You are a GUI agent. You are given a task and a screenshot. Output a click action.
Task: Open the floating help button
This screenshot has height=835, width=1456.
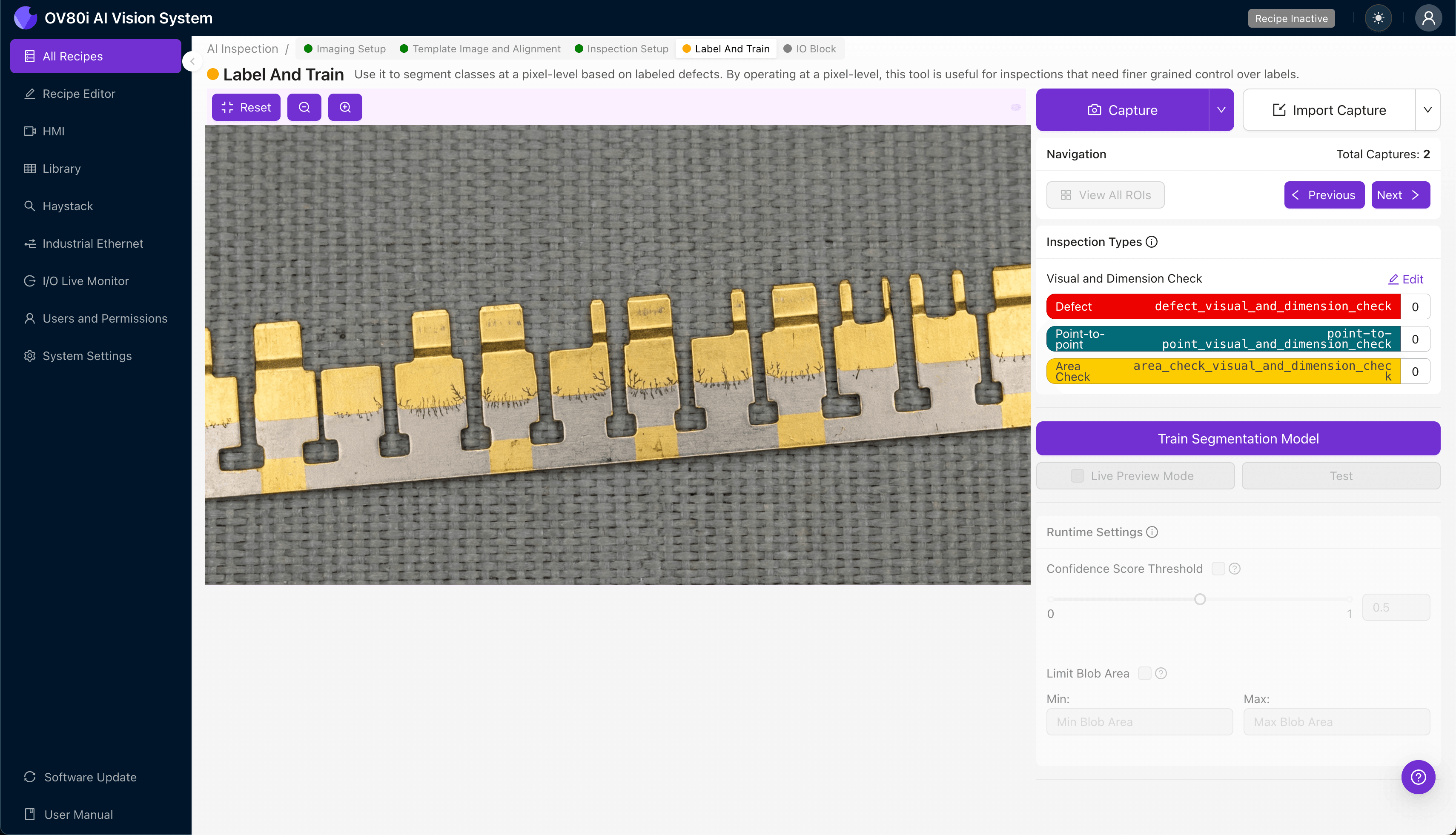pos(1418,777)
